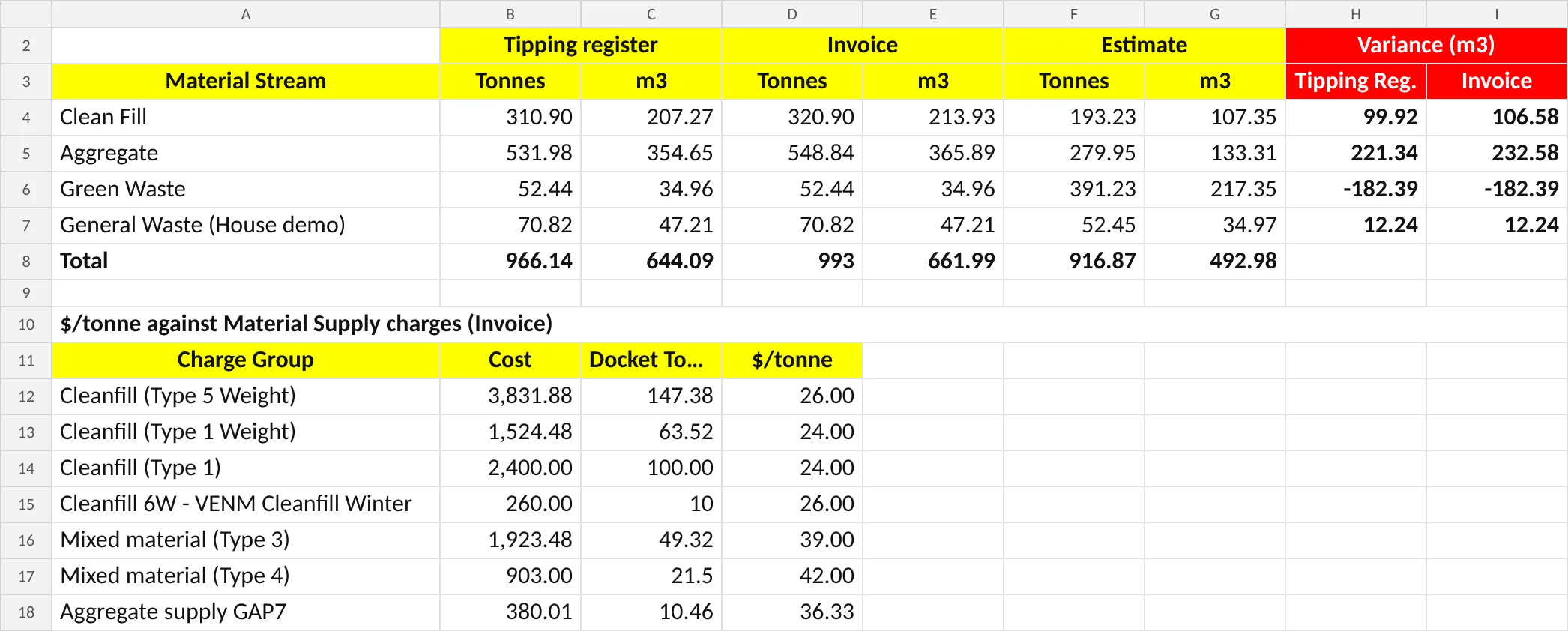Image resolution: width=1568 pixels, height=631 pixels.
Task: Click the "Tipping register" header cell
Action: pos(580,46)
